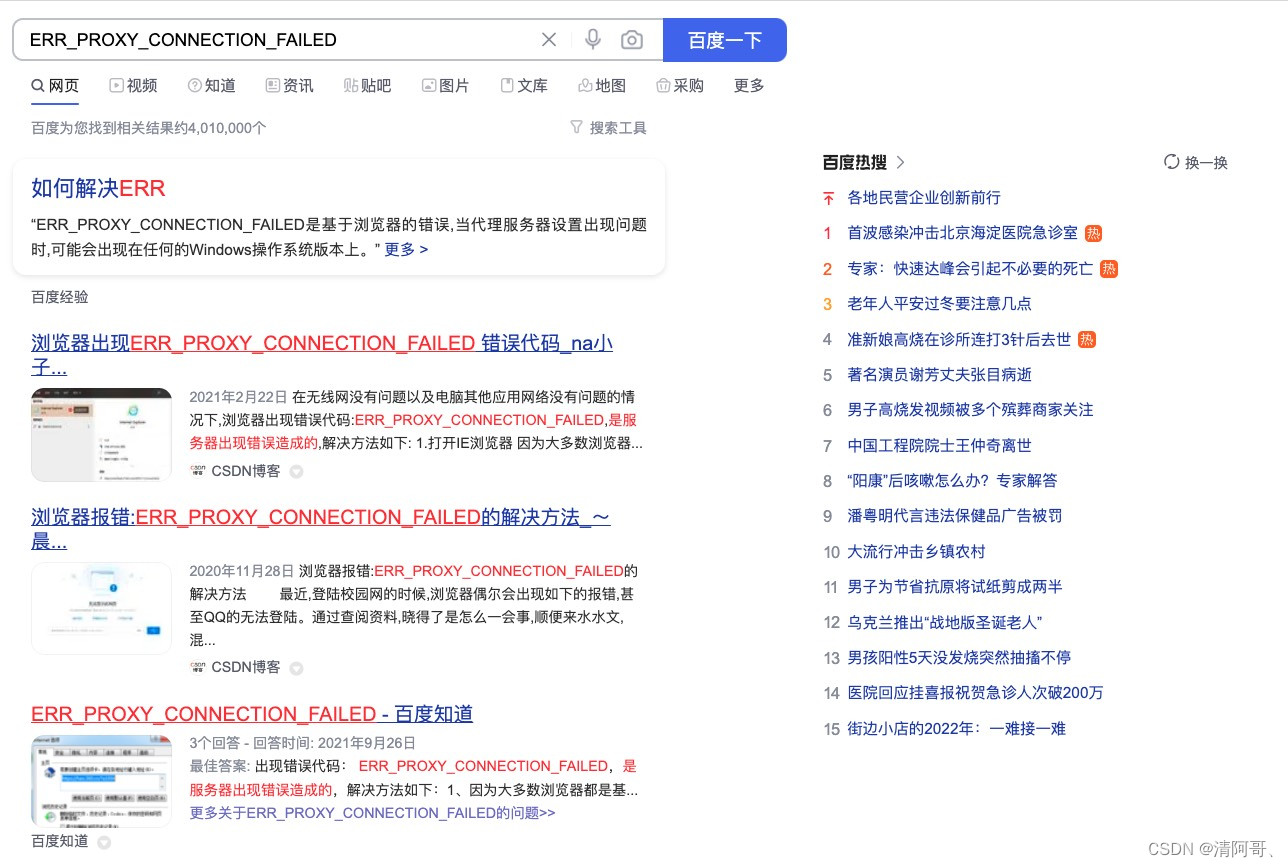
Task: Open the 如何解决ERR featured result
Action: [x=98, y=188]
